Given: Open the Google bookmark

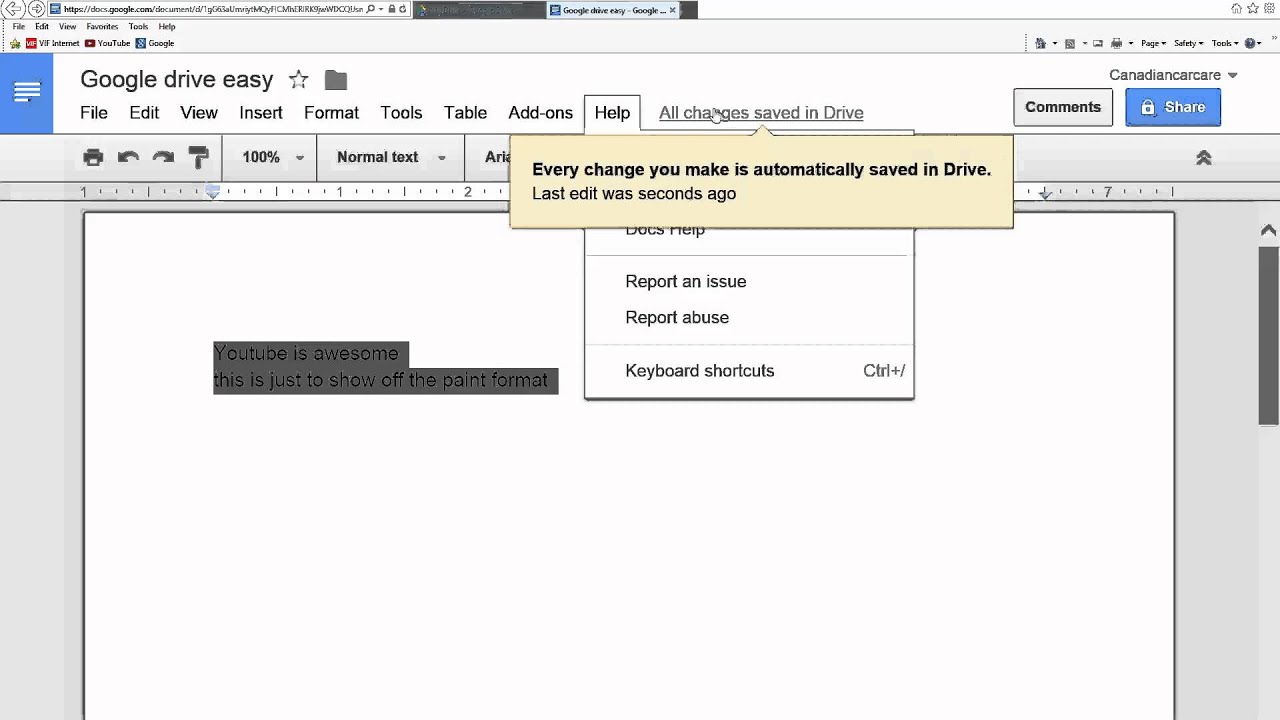Looking at the screenshot, I should (x=155, y=43).
